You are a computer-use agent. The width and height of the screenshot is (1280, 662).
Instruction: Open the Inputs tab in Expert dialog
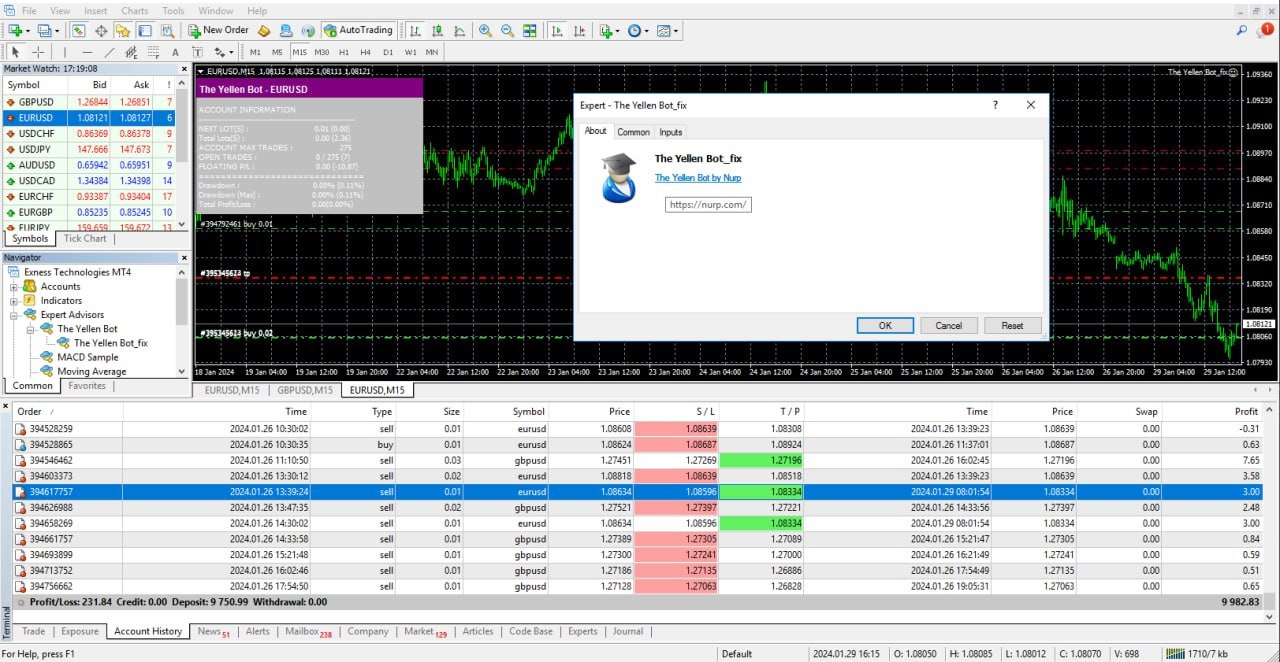point(670,132)
